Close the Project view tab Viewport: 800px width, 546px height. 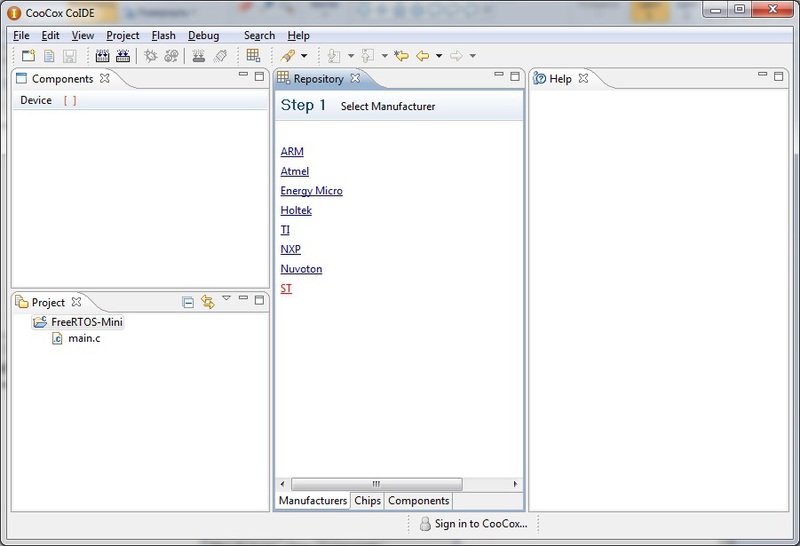[x=77, y=302]
